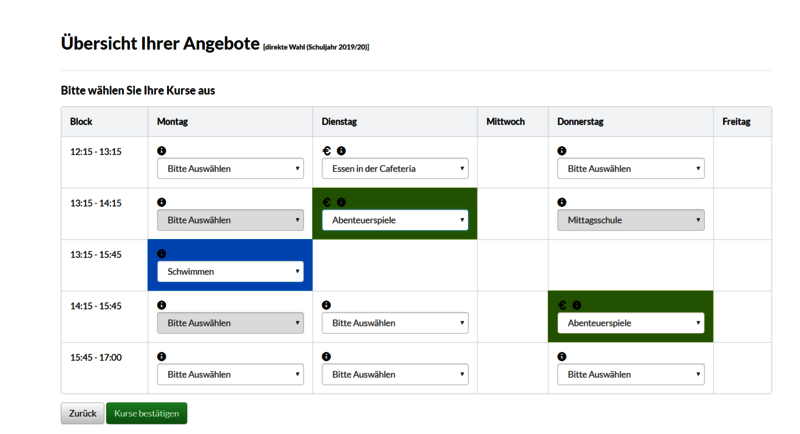Click info icon for Donnerstag 15:45 - 17:00

(562, 357)
